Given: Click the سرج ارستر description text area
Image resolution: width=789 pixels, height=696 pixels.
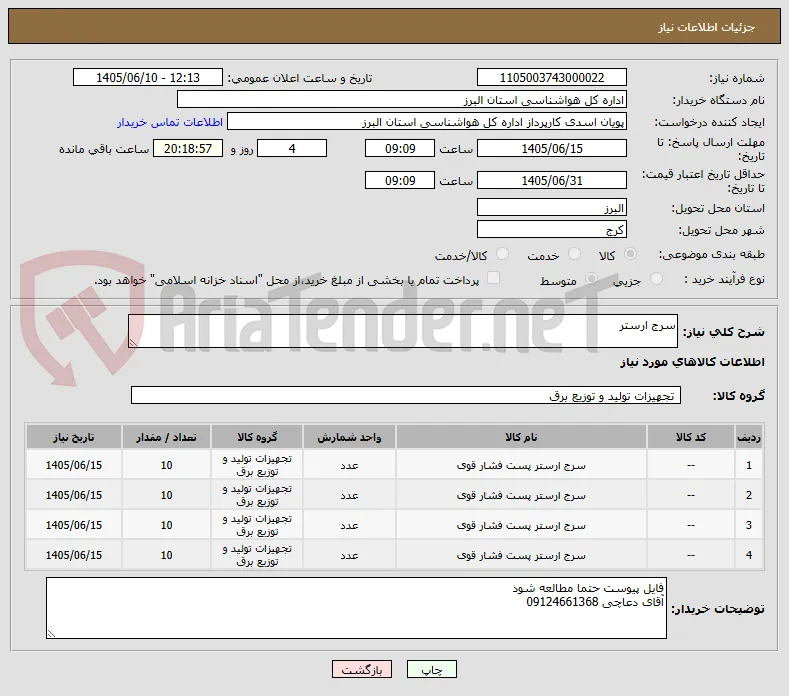Looking at the screenshot, I should [403, 331].
